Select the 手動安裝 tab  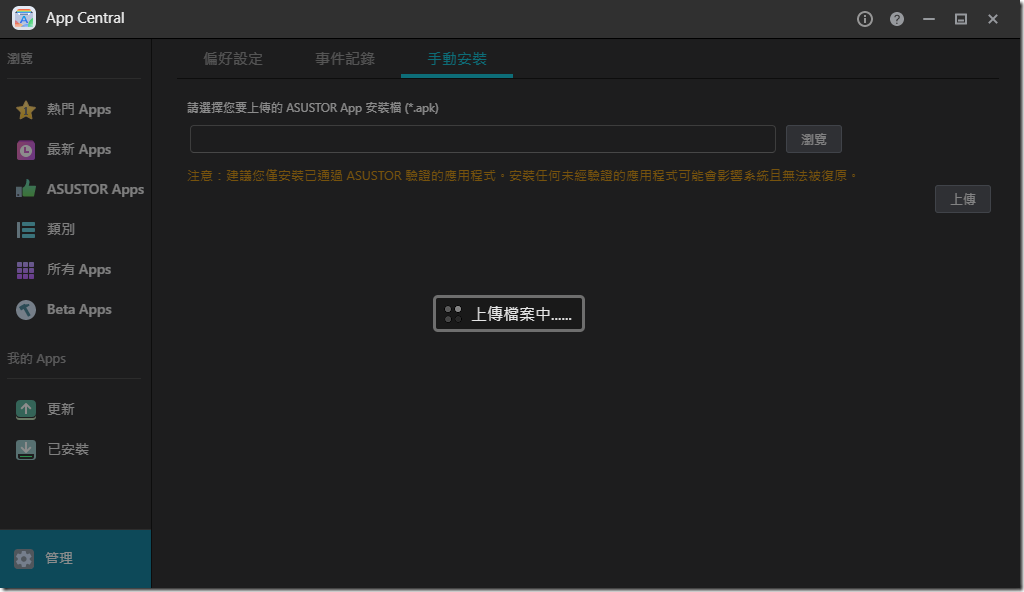point(457,59)
